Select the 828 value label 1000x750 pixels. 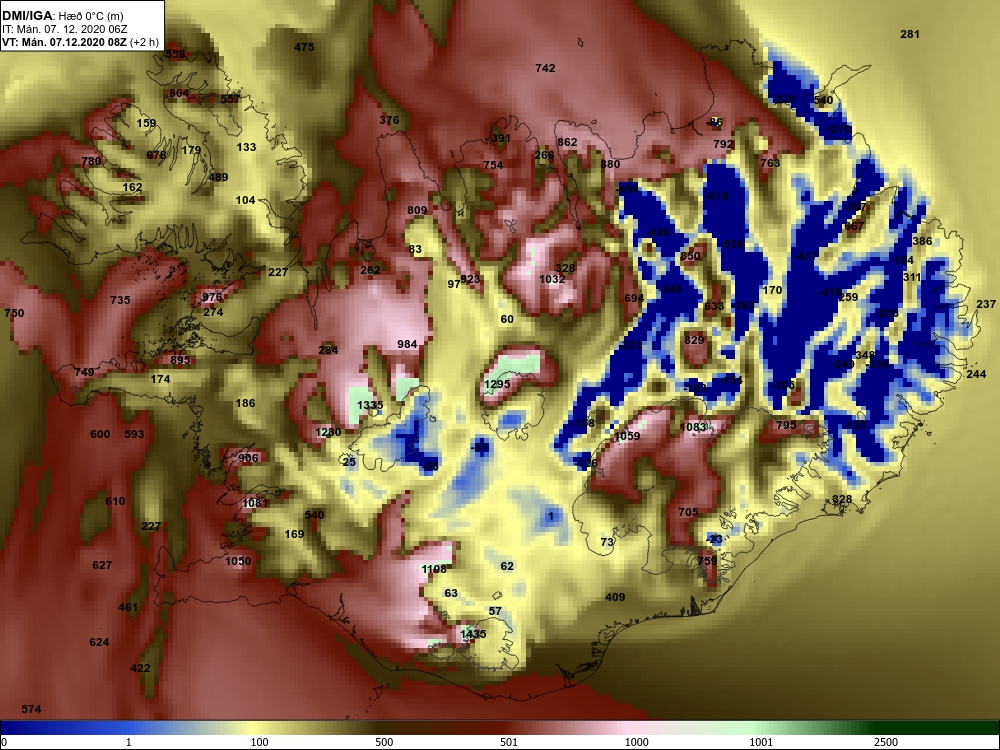(x=842, y=499)
